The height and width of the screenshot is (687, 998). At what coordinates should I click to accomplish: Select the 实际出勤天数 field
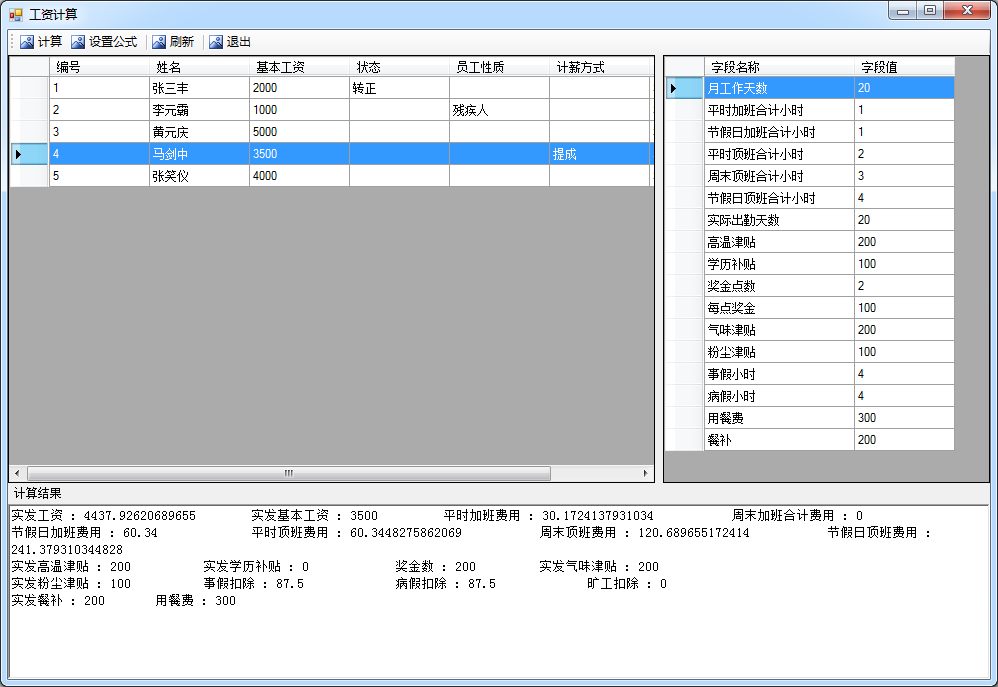click(x=779, y=220)
